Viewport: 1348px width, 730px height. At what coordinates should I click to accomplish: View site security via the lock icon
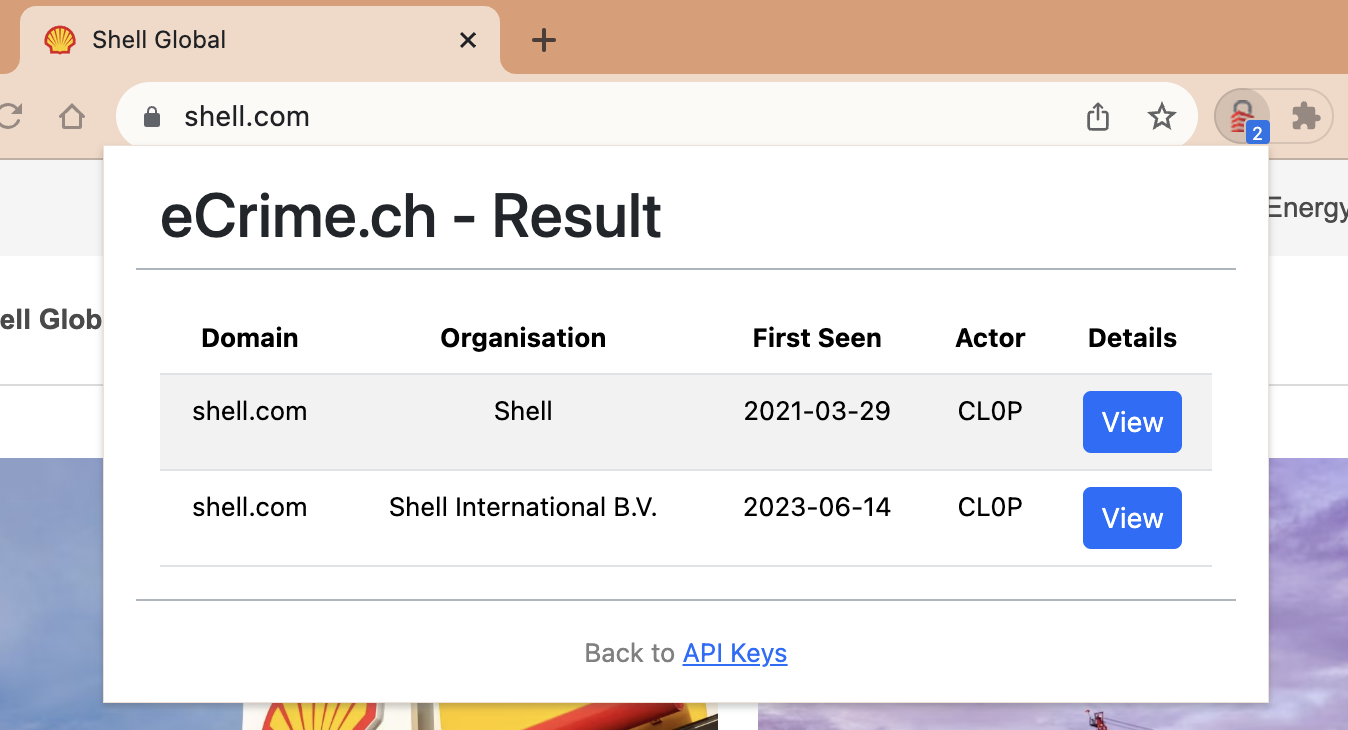point(152,117)
